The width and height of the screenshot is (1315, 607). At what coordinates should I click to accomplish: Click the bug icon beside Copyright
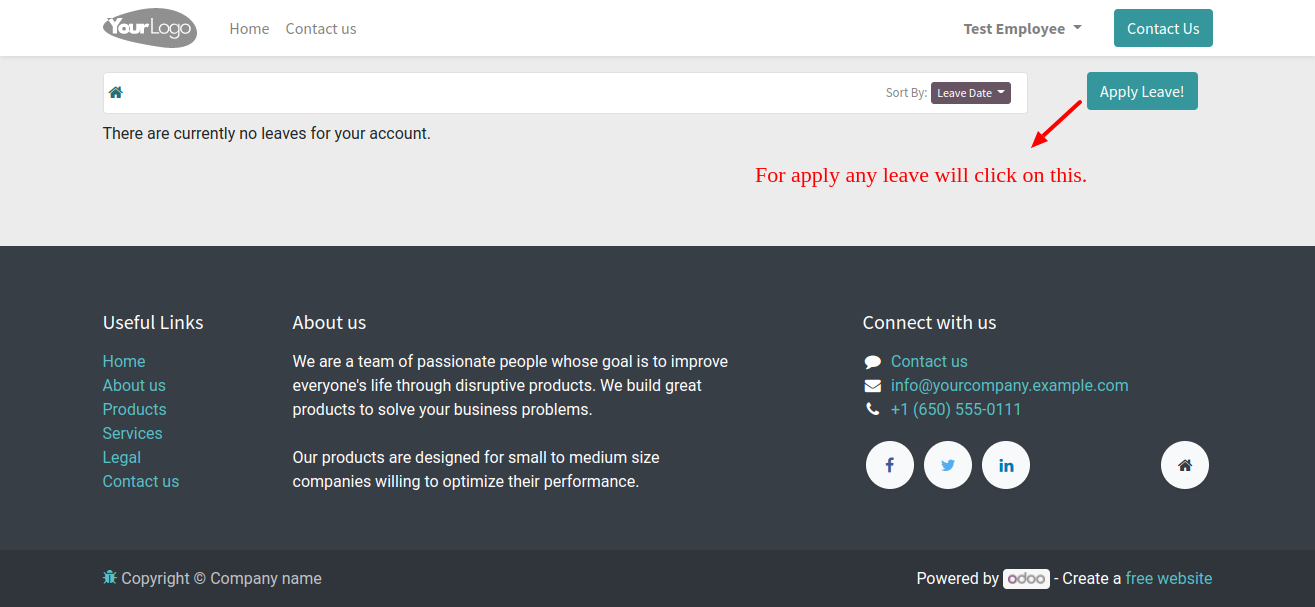(x=110, y=578)
